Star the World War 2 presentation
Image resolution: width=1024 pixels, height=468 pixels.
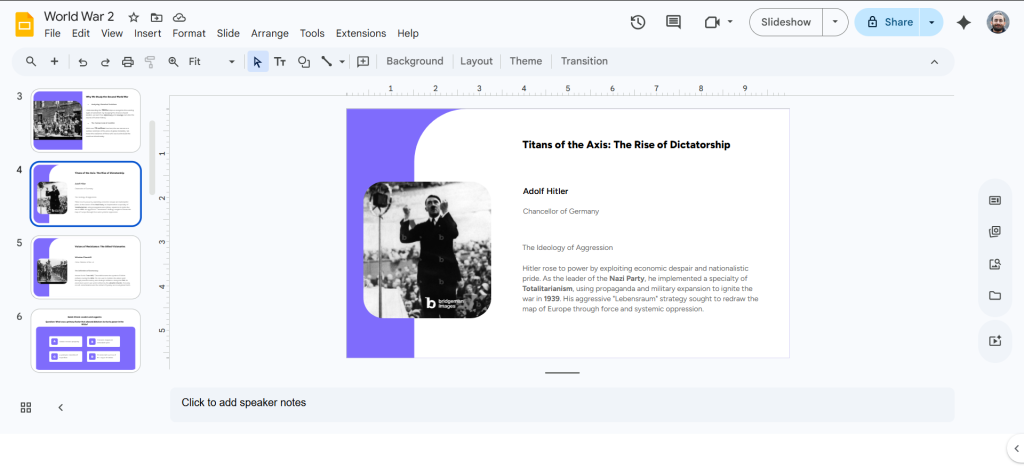(x=133, y=17)
